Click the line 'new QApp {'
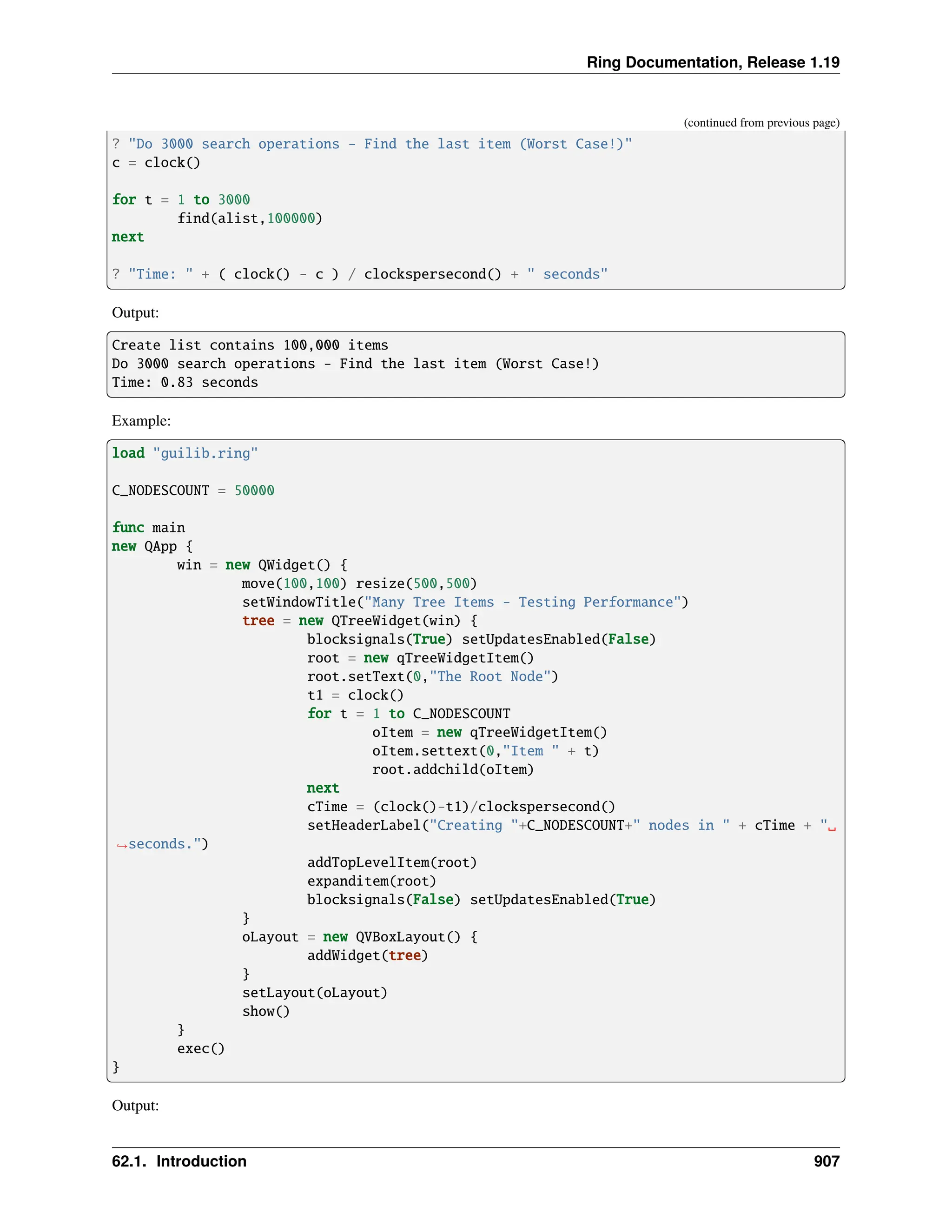The image size is (952, 1232). (152, 546)
